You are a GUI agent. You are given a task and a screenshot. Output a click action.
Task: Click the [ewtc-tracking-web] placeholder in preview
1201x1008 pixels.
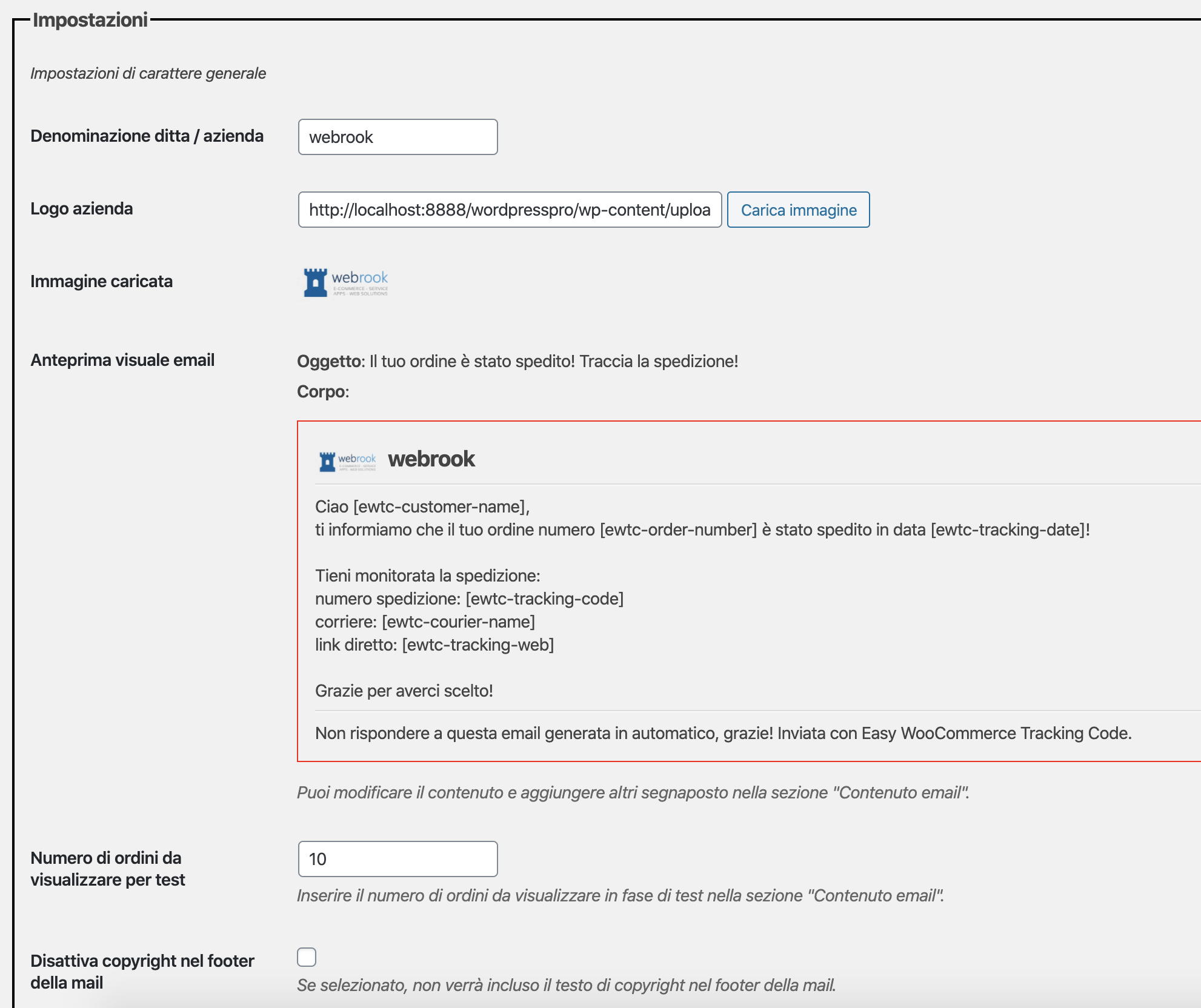pos(477,645)
